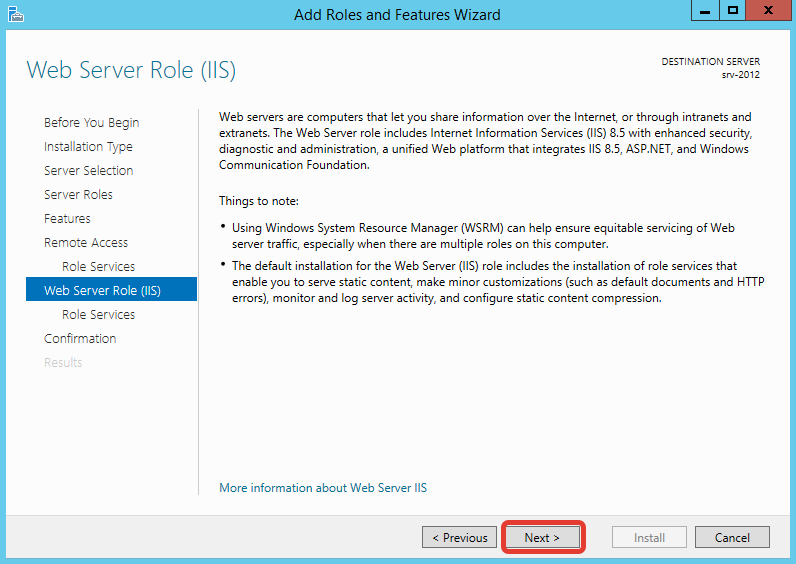Open the Features step
Screen dimensions: 796x564
point(67,218)
